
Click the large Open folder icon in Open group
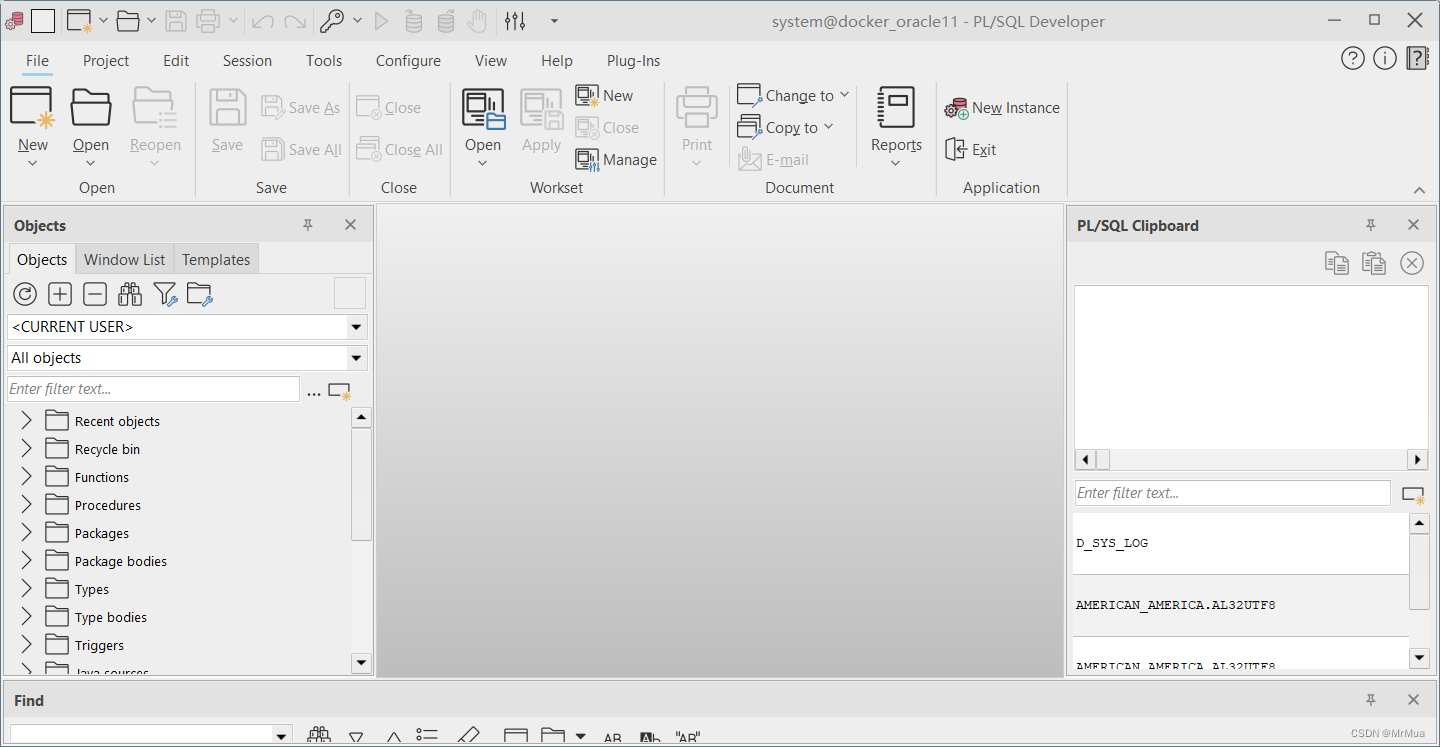click(x=91, y=107)
